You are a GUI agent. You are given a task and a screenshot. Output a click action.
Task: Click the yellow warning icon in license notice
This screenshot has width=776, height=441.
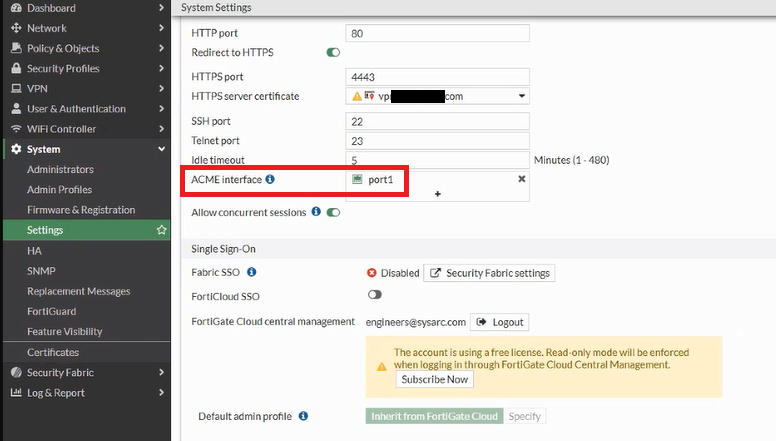[382, 367]
